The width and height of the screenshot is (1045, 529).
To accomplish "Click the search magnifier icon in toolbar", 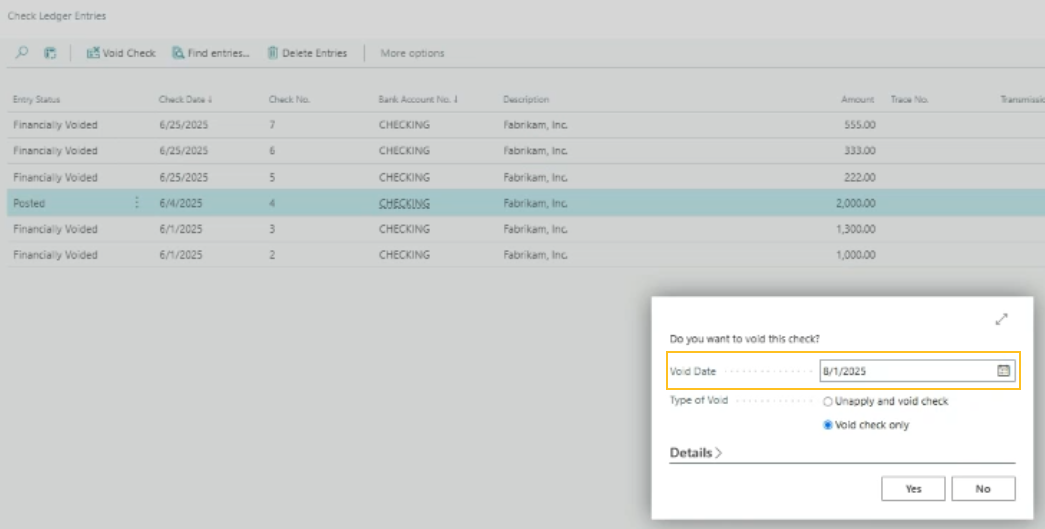I will [22, 53].
